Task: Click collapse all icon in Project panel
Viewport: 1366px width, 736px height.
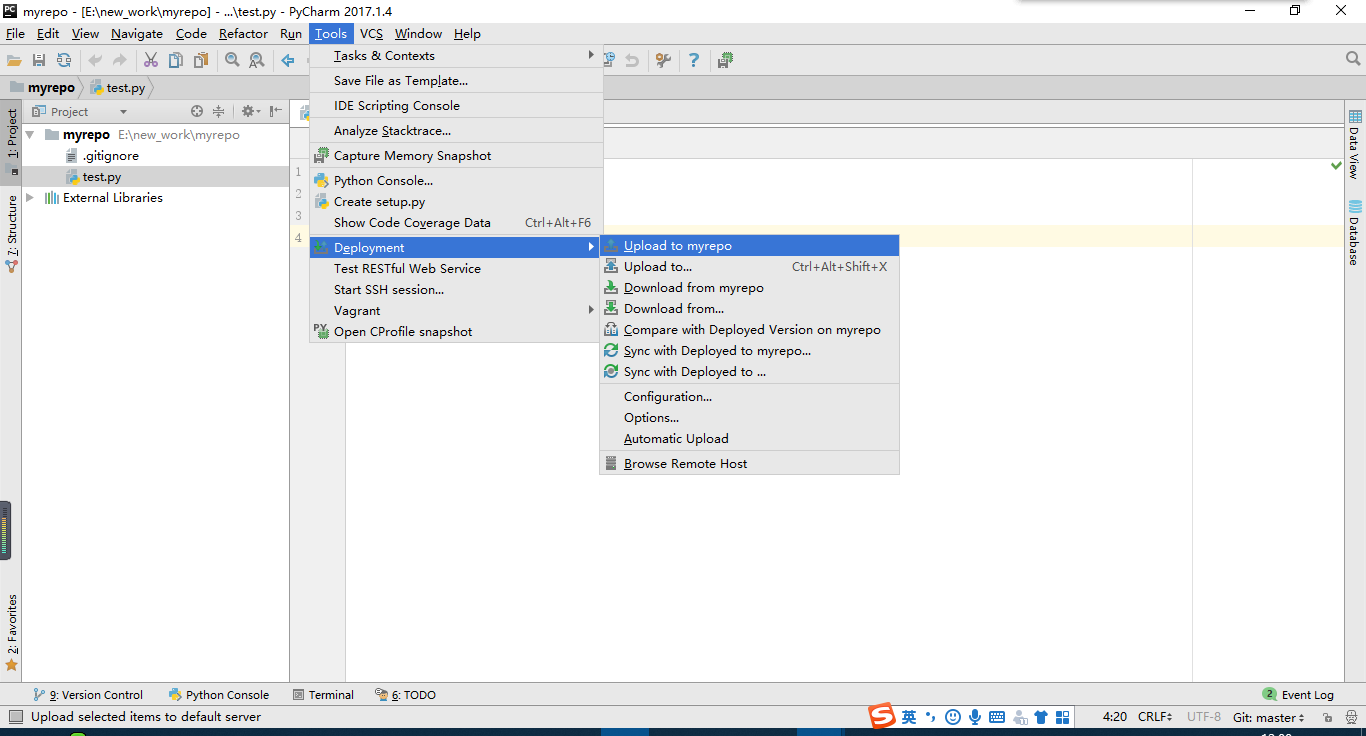Action: pos(219,112)
